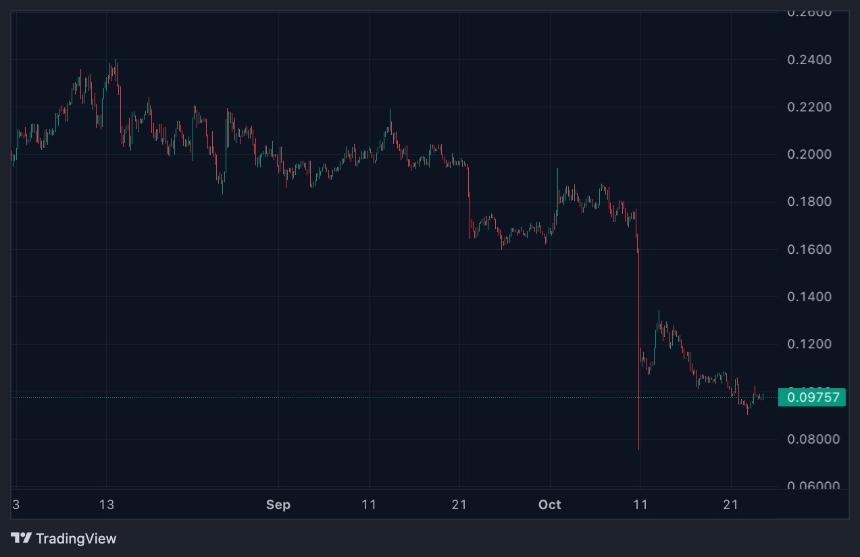
Task: Select the 0.1200 price axis label
Action: click(x=809, y=344)
